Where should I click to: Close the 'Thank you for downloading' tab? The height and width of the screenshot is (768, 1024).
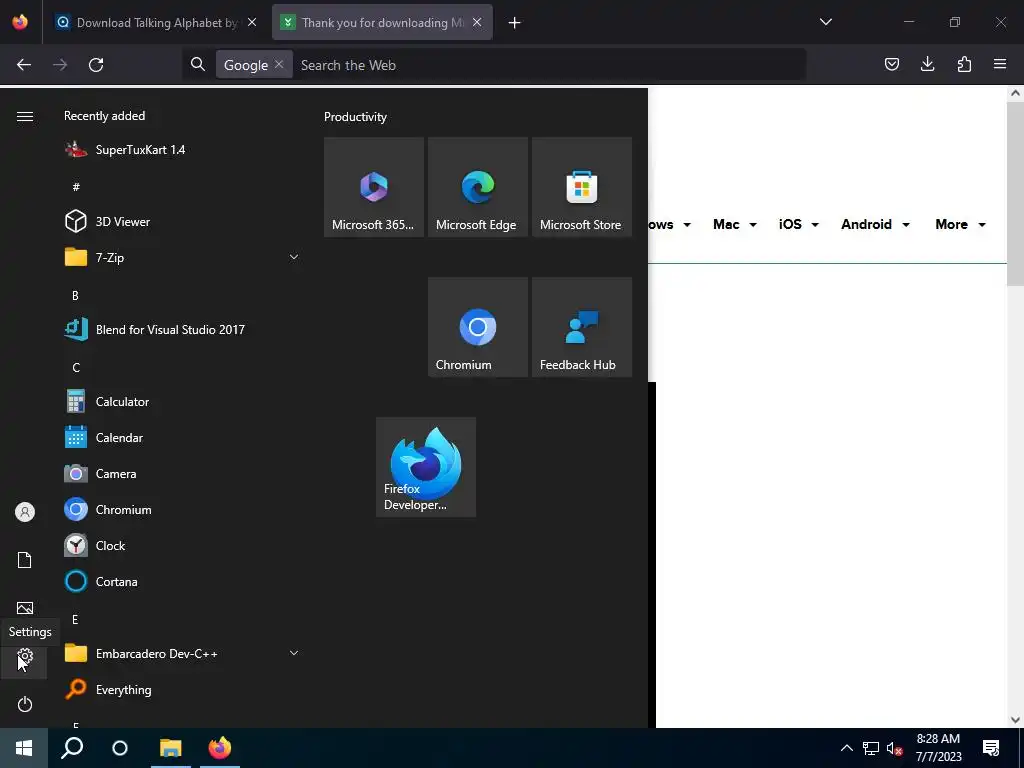pos(477,22)
